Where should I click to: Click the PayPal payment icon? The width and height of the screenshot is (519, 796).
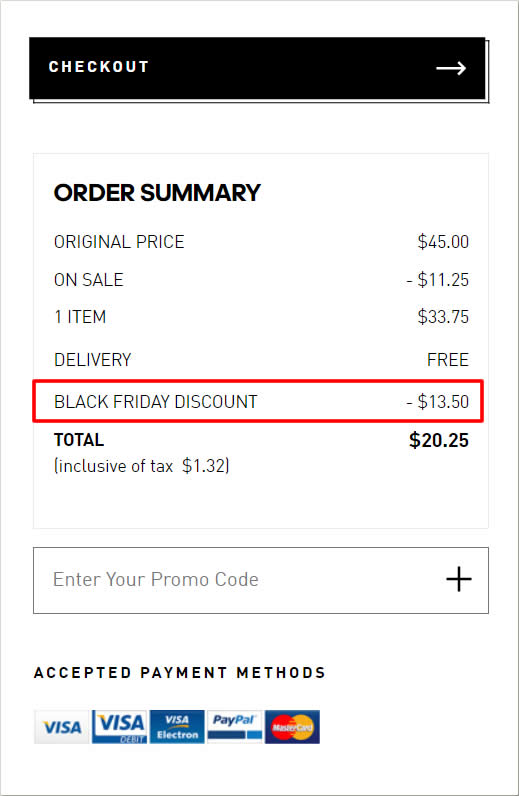coord(235,727)
